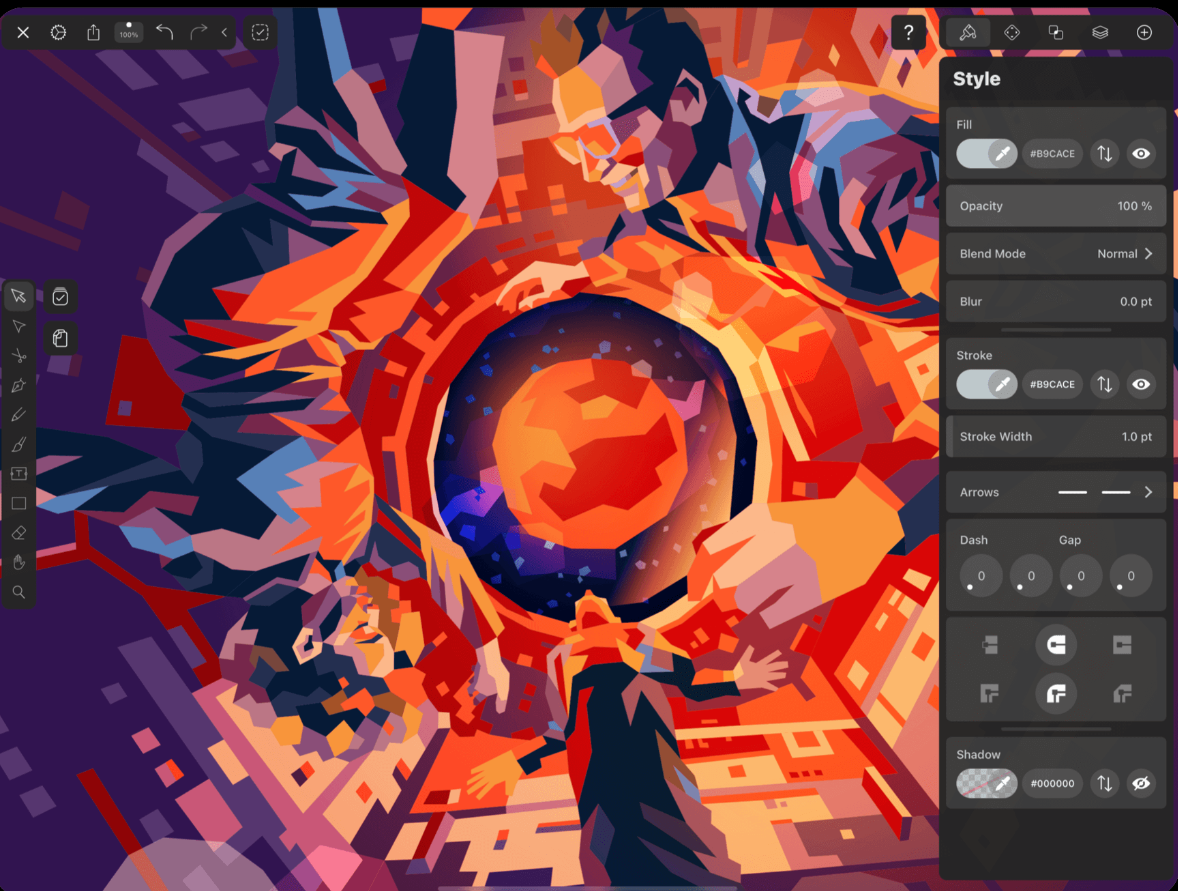Screen dimensions: 1178x891
Task: Open the Shadow color swatch
Action: click(x=986, y=783)
